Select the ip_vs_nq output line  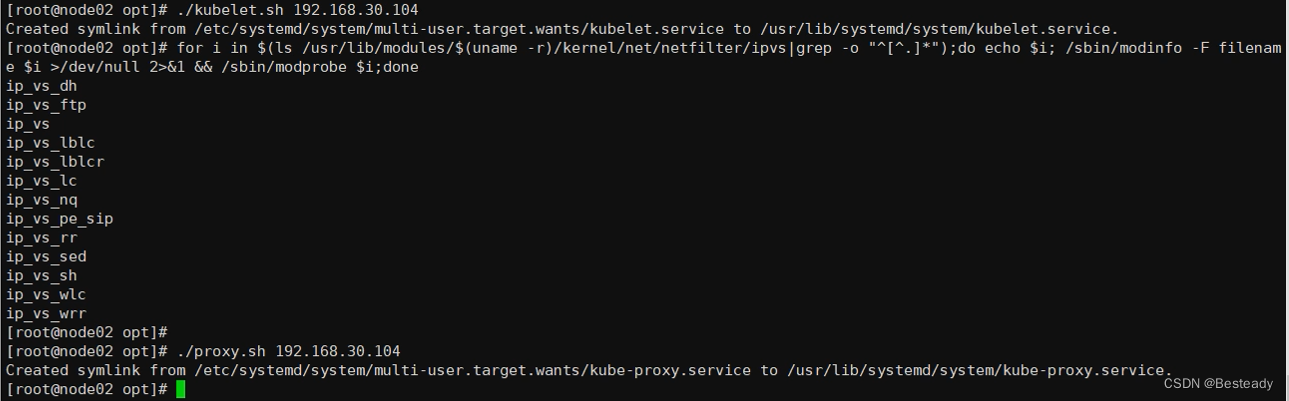(41, 200)
